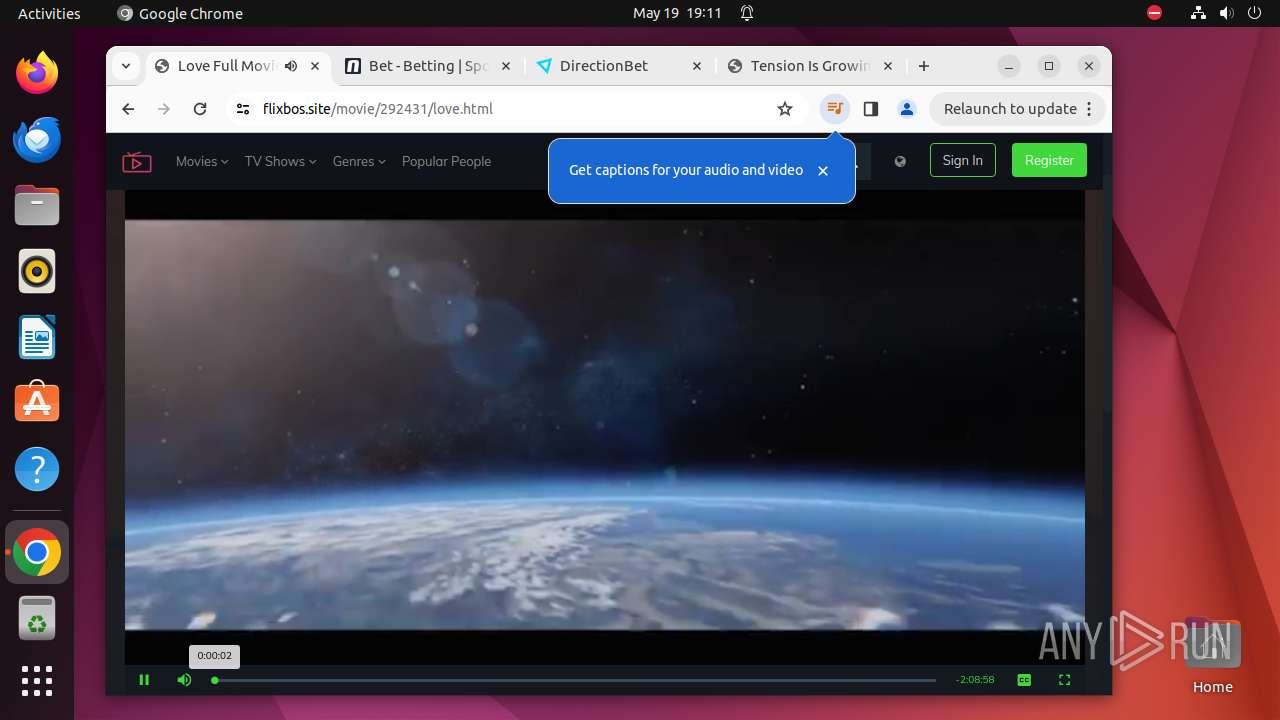The width and height of the screenshot is (1280, 720).
Task: Open Activities overview
Action: point(49,13)
